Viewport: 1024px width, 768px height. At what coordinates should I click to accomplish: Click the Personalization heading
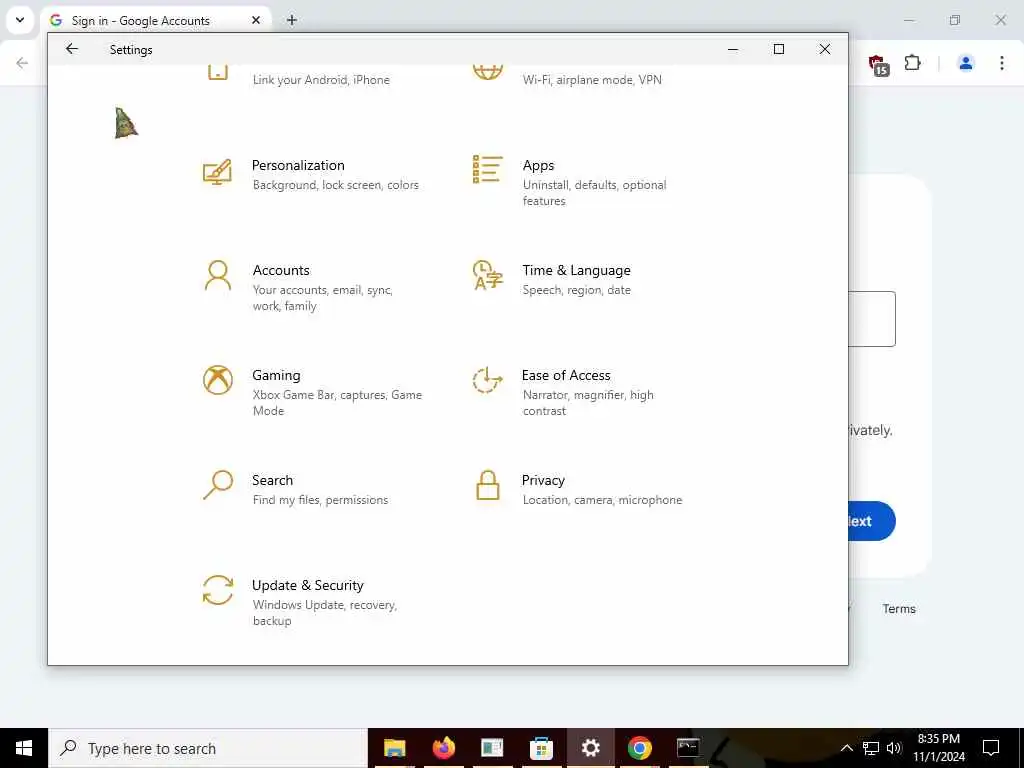tap(298, 165)
